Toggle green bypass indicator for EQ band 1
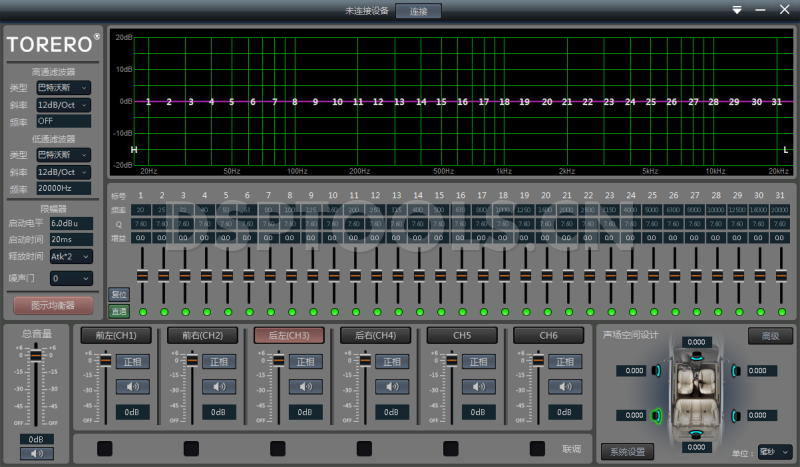 [141, 312]
